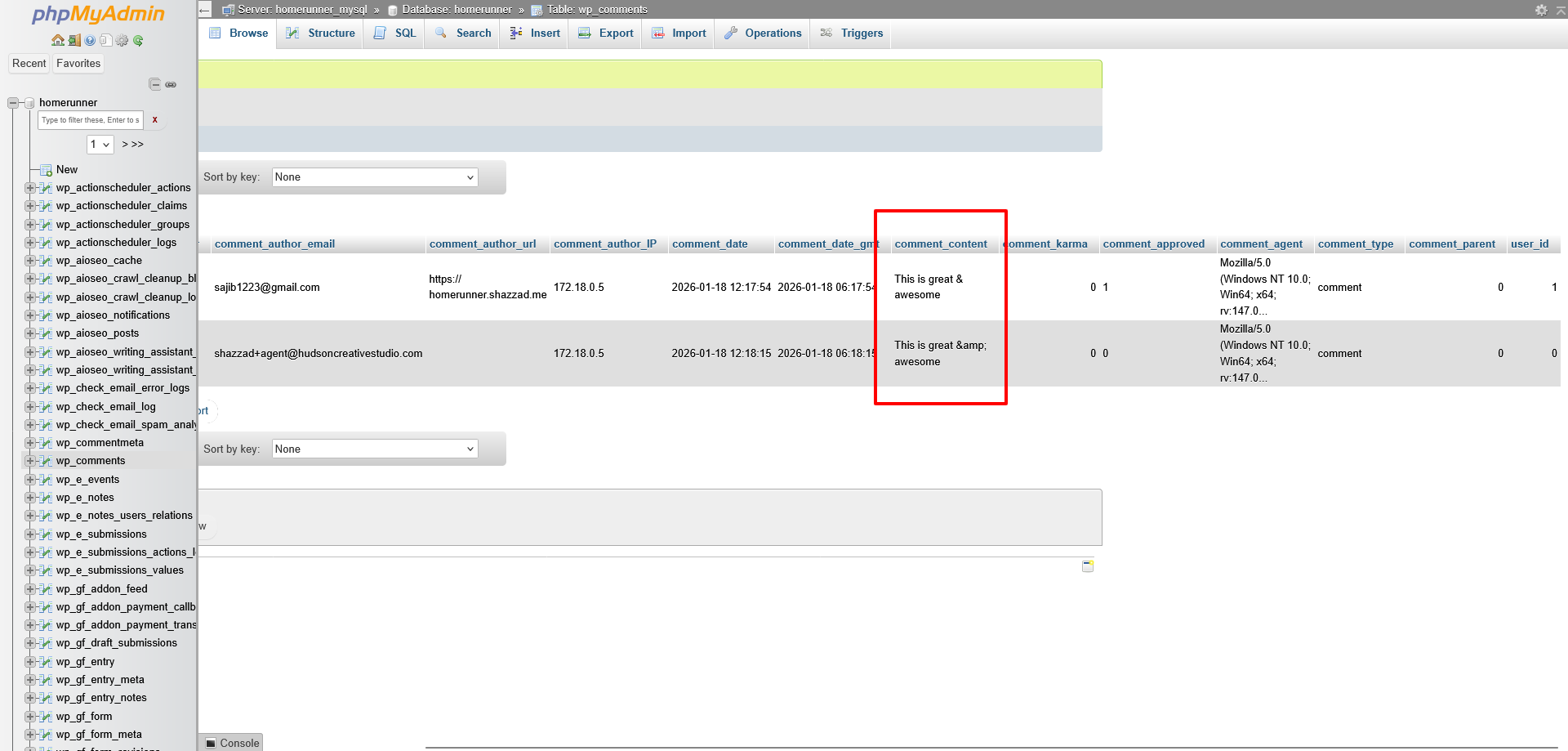Sort by comment_content column header

(x=940, y=244)
